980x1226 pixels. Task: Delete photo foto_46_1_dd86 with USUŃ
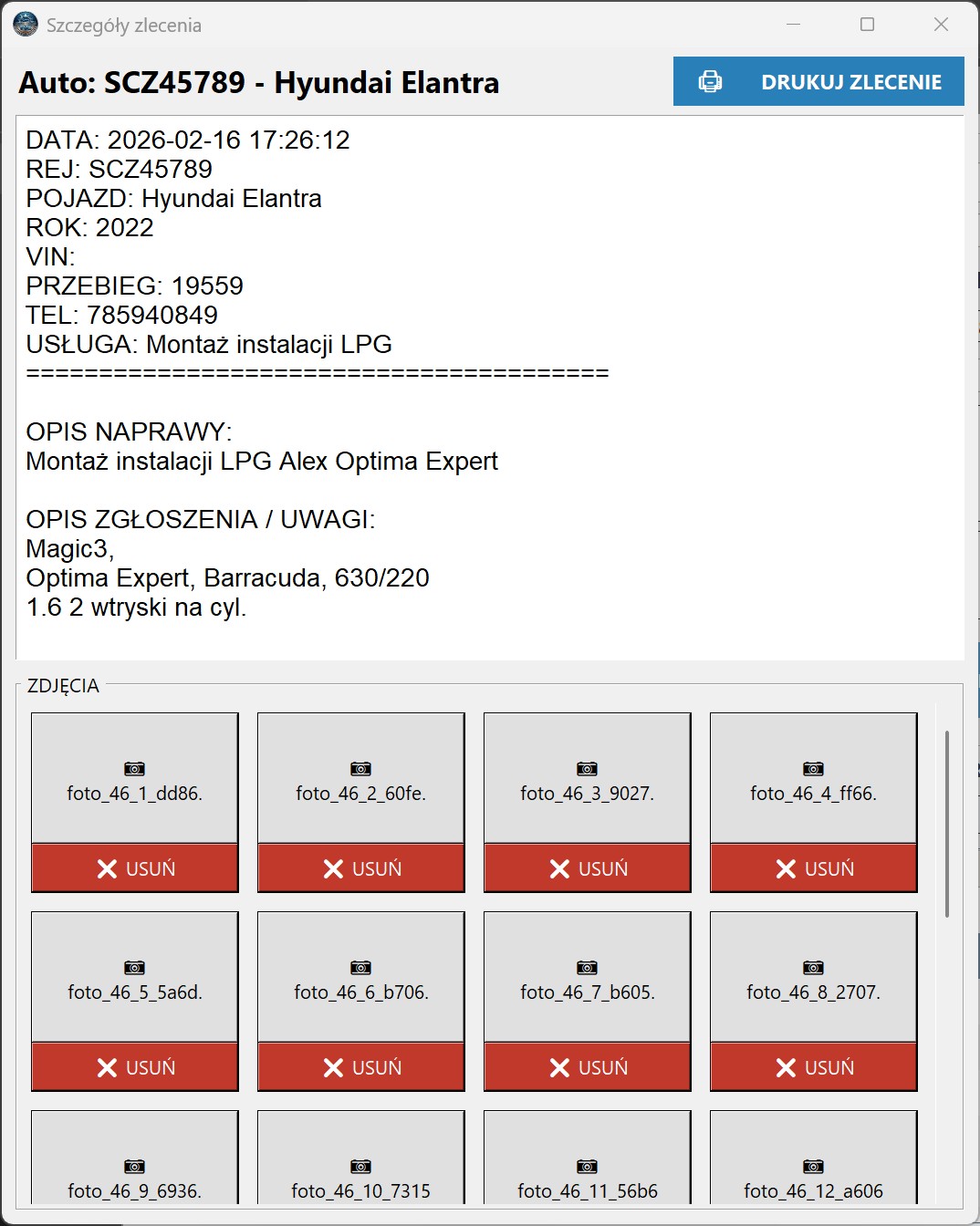(x=135, y=868)
